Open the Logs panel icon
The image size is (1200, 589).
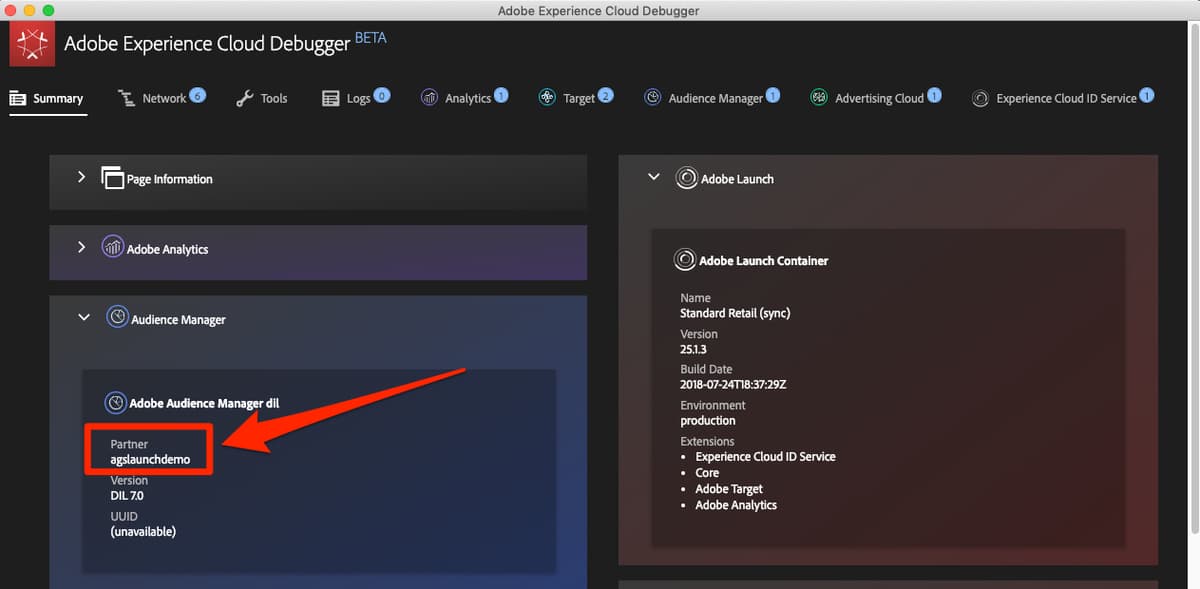(331, 97)
